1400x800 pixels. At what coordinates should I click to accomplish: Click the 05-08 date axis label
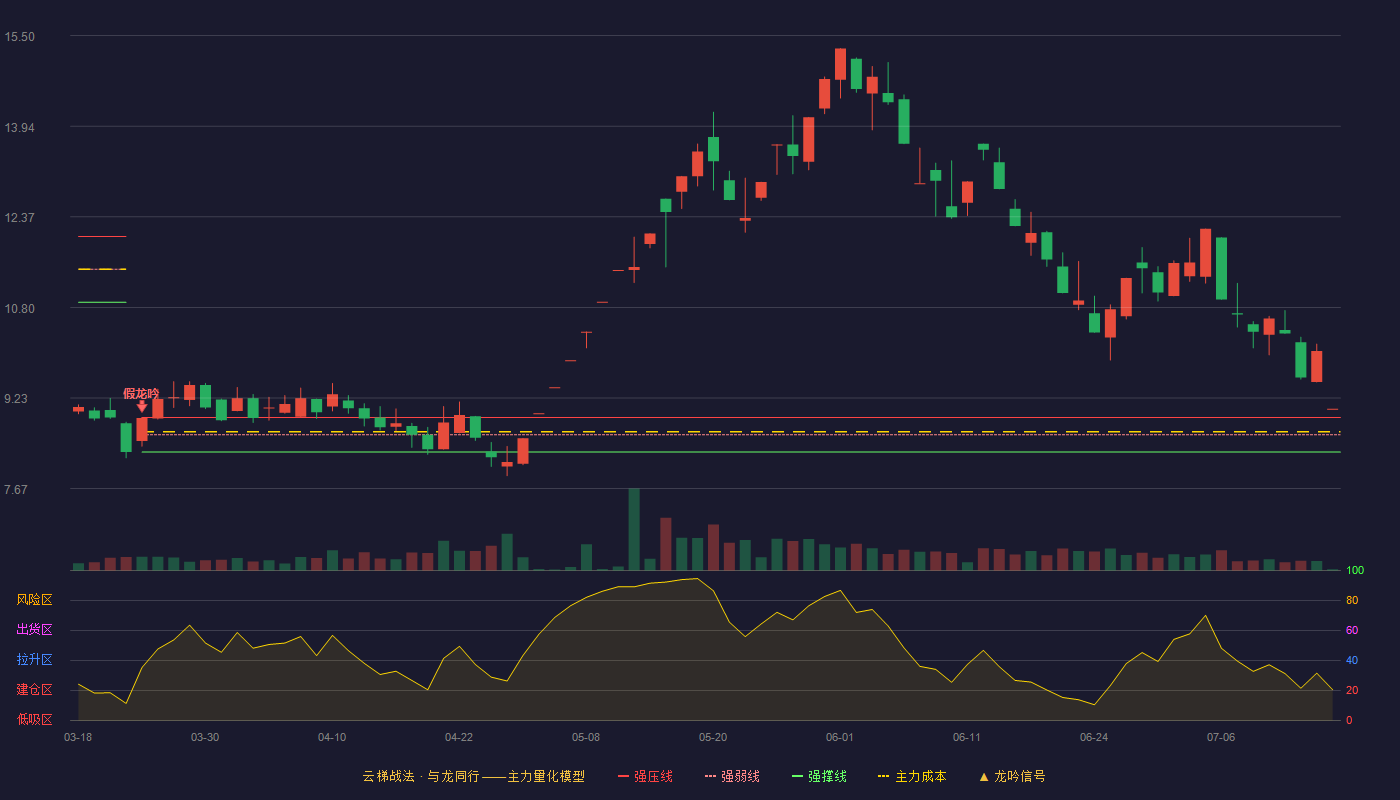pos(586,737)
